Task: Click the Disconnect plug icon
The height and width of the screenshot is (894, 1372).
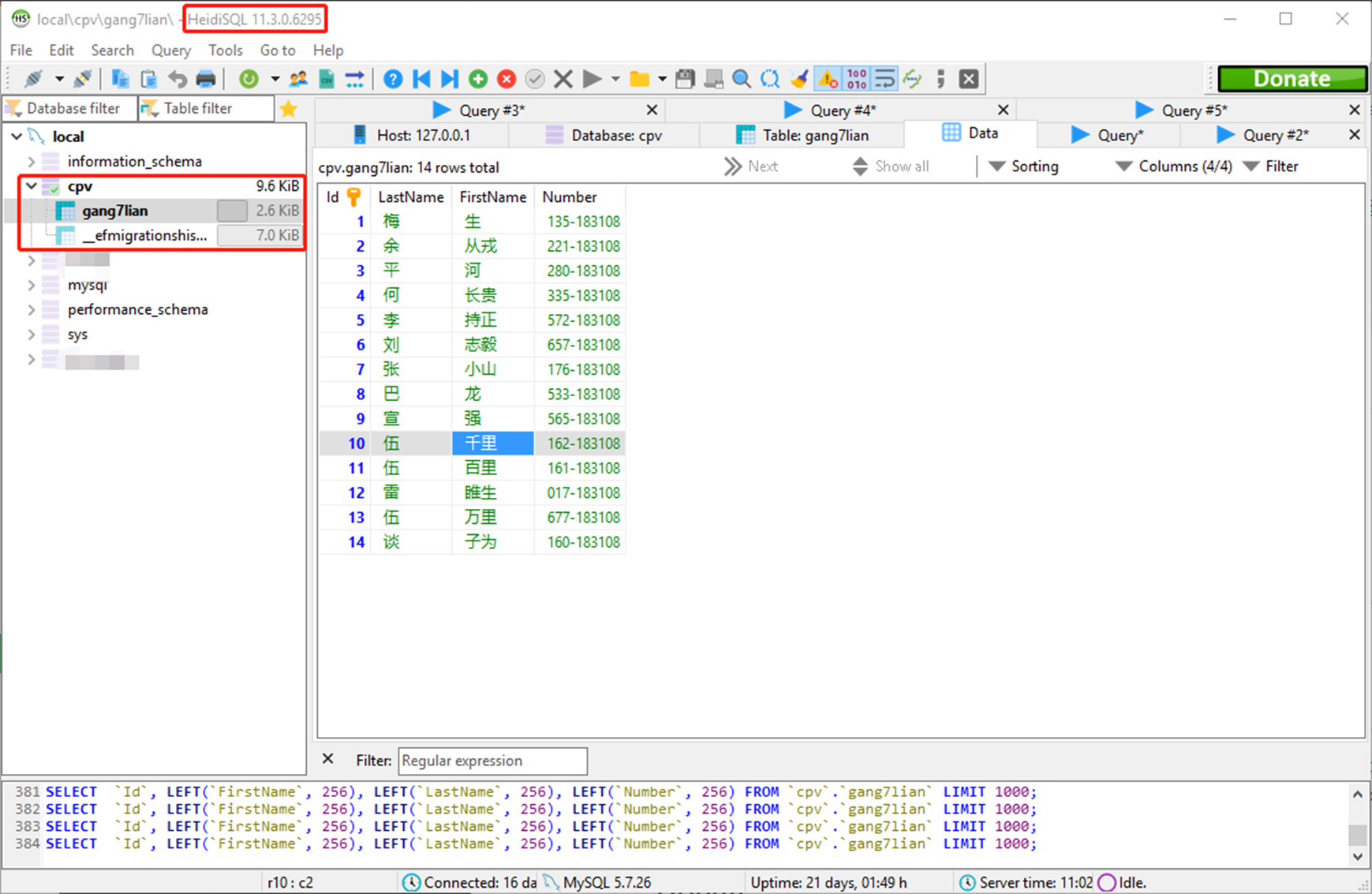Action: 82,79
